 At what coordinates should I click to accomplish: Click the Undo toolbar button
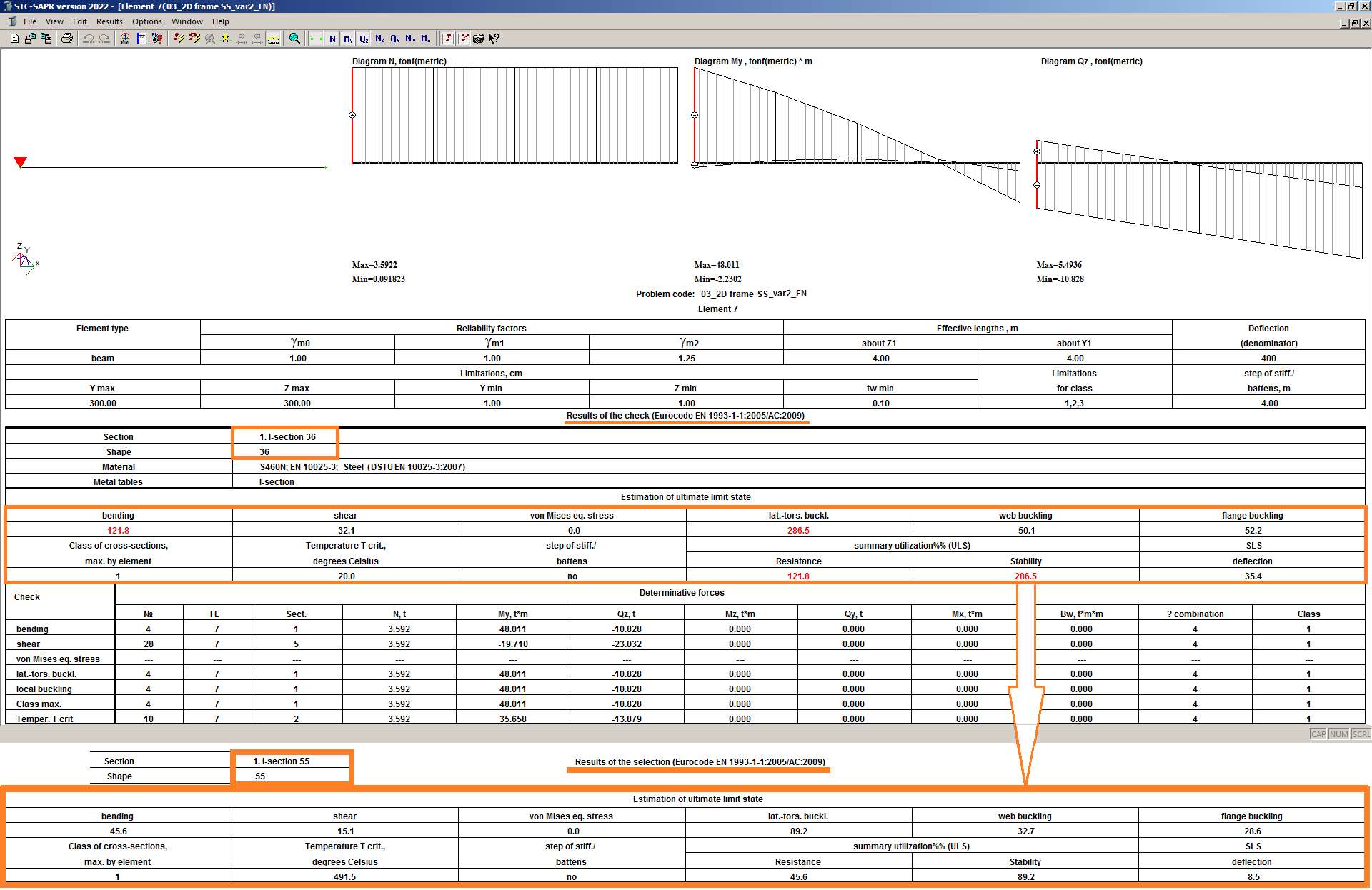[89, 39]
